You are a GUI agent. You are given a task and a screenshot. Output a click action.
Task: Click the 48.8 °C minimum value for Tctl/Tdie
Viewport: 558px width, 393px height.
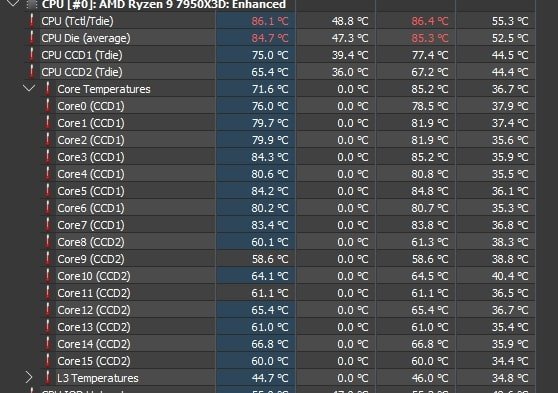(350, 21)
